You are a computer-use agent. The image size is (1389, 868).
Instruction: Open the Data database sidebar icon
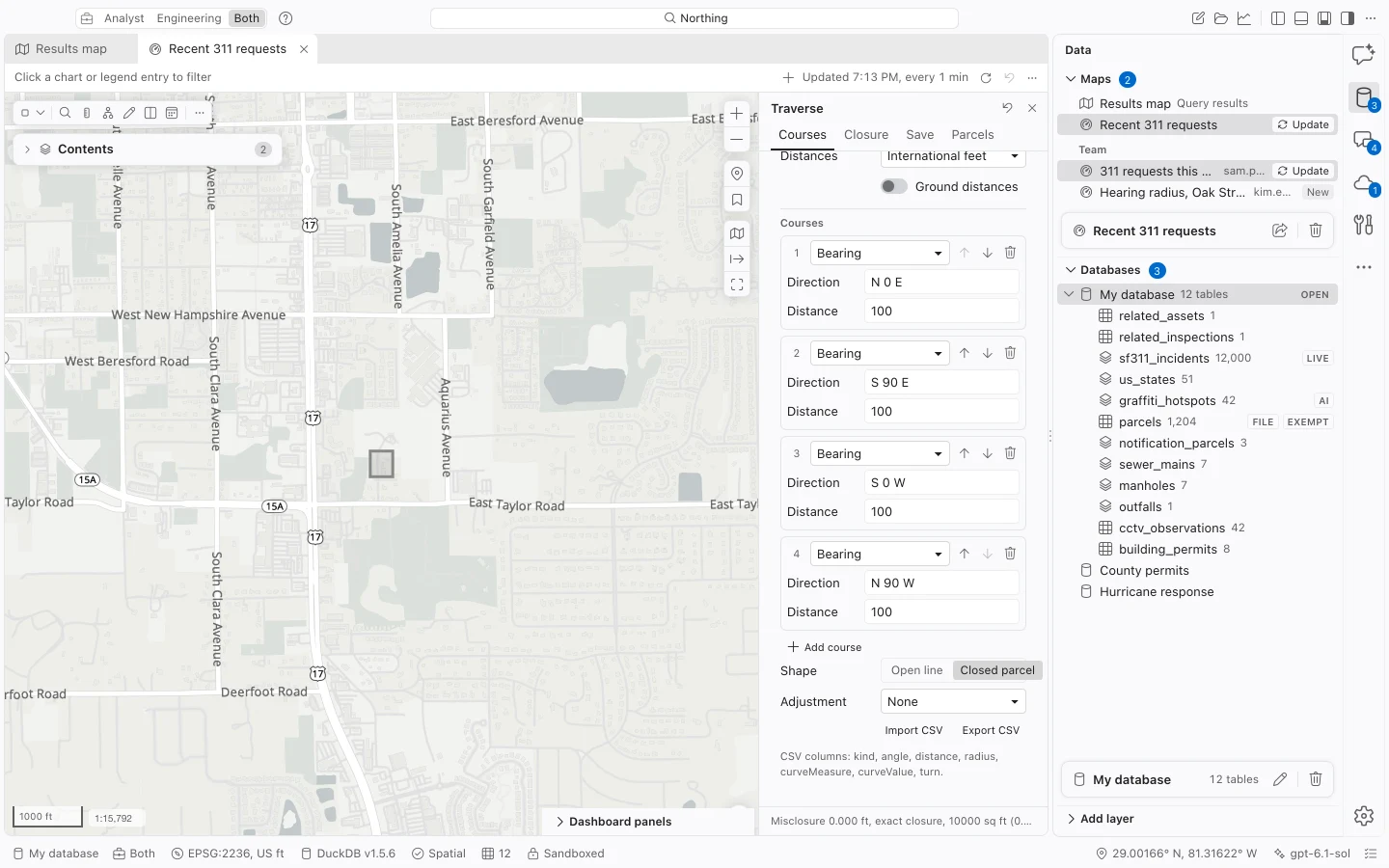click(1364, 97)
